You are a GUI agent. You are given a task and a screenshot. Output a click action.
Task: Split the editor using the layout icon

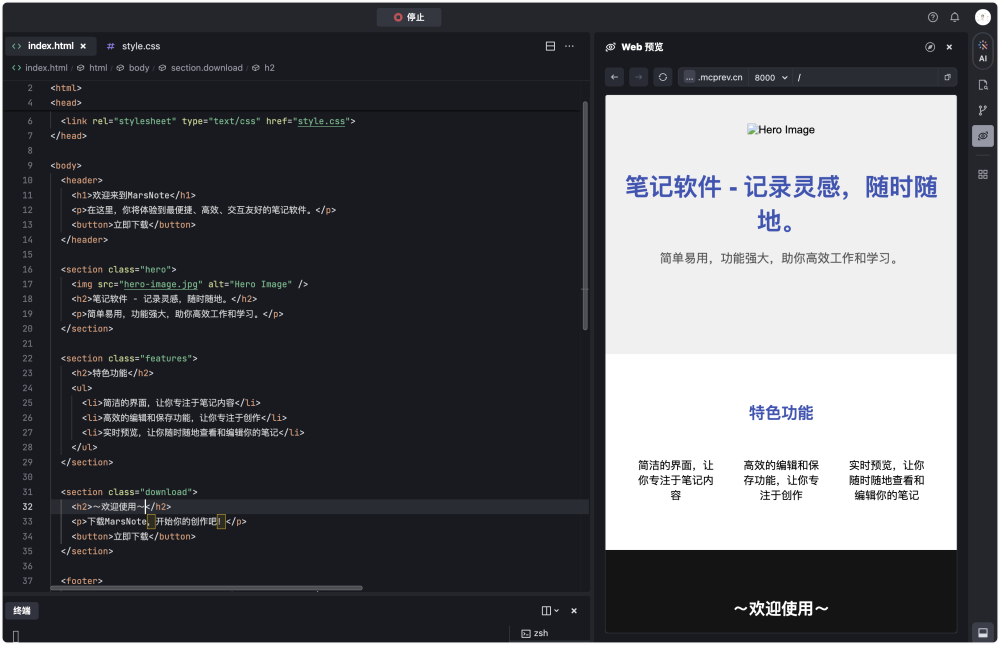click(548, 46)
